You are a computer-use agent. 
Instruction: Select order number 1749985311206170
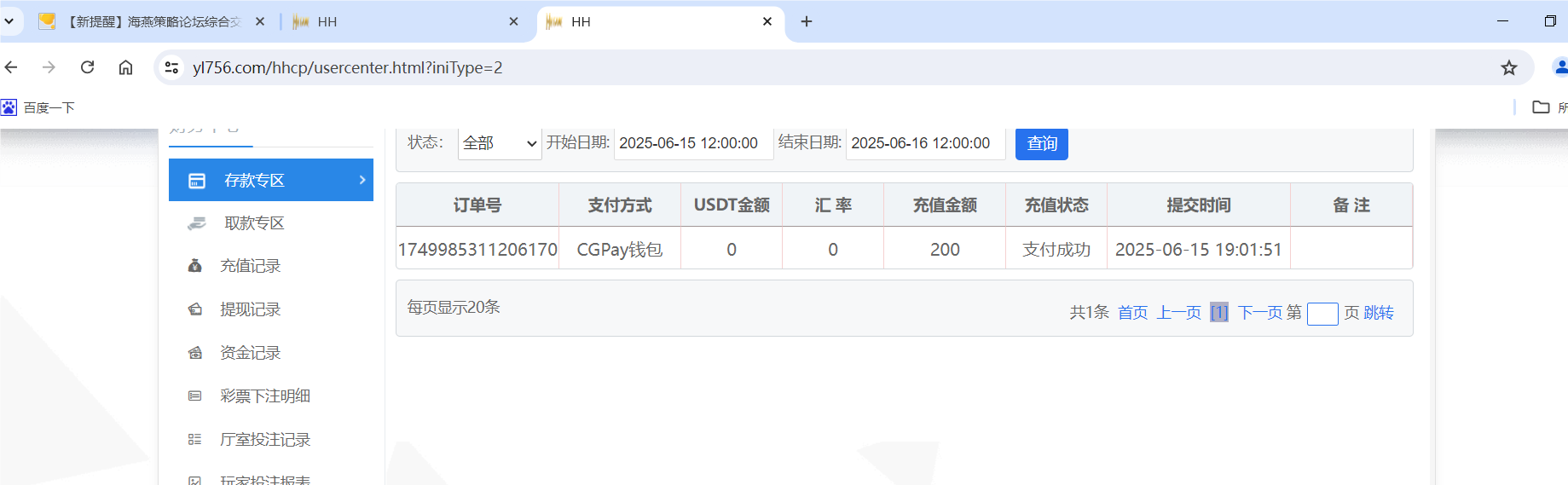pos(477,249)
